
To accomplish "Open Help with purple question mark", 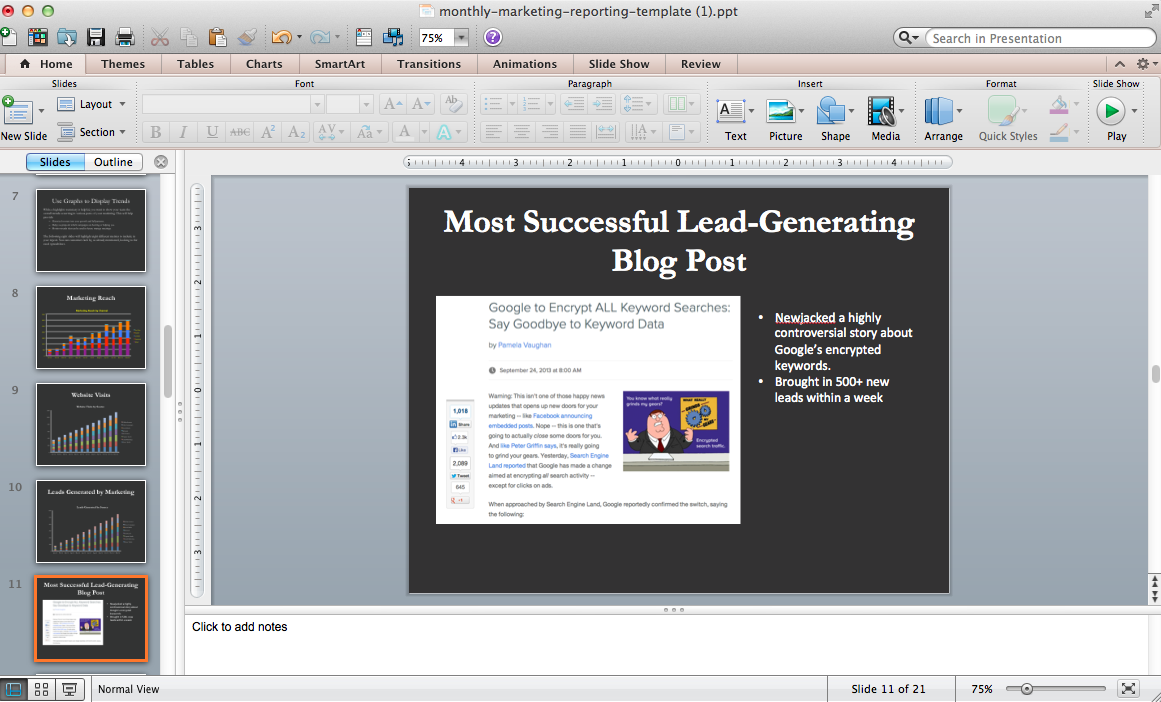I will tap(492, 37).
